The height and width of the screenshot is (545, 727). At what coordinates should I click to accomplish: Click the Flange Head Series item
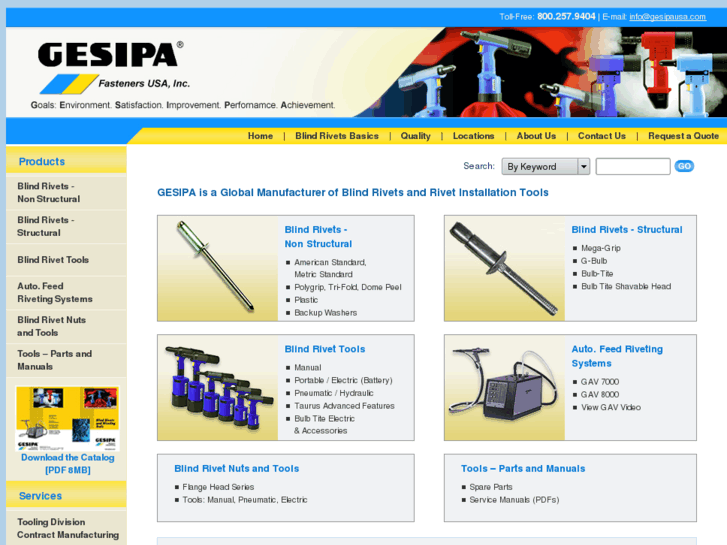click(x=218, y=487)
